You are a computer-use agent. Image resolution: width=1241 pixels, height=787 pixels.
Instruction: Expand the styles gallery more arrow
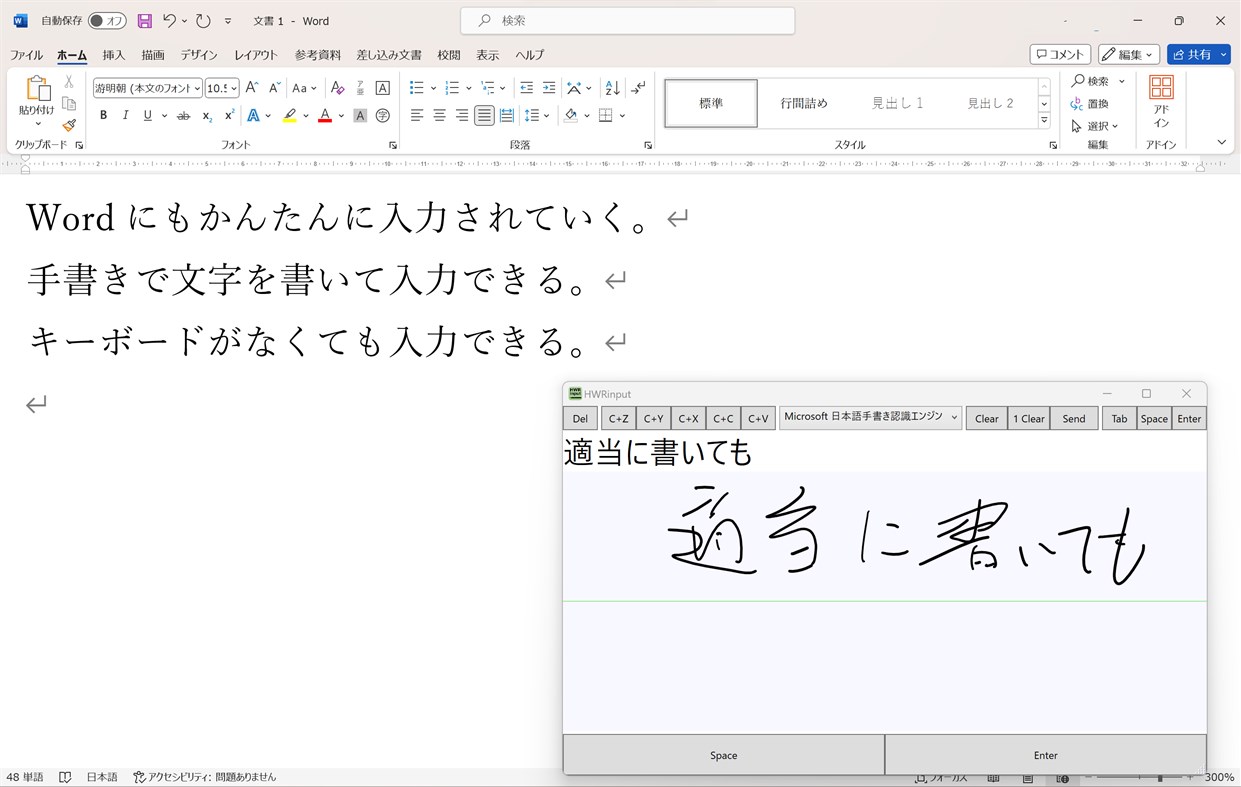click(x=1044, y=120)
